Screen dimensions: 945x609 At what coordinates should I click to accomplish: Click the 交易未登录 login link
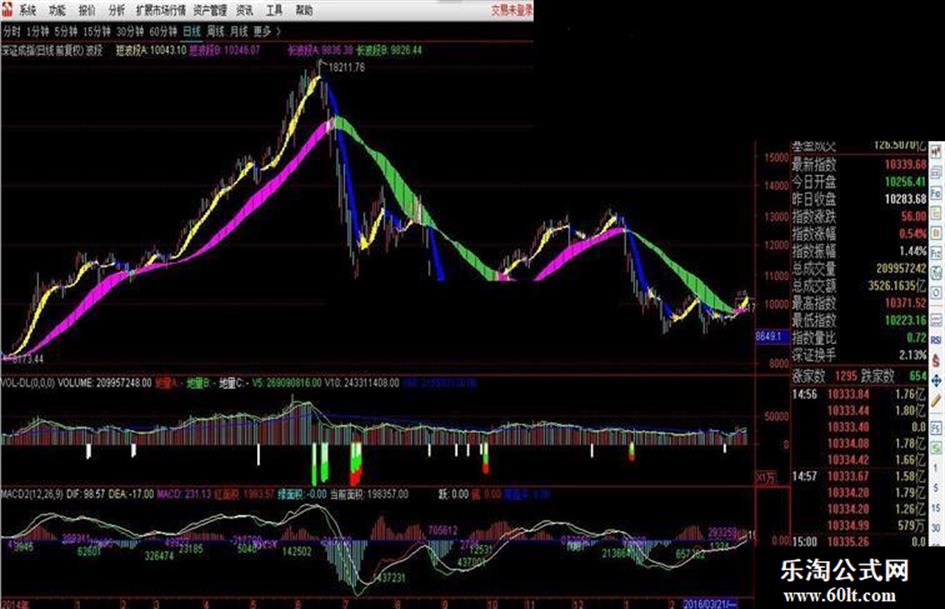coord(512,10)
